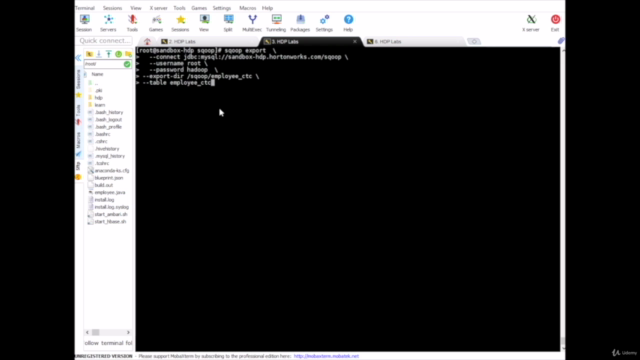Click the SFTP upload arrow icon
This screenshot has width=640, height=360.
(x=109, y=54)
